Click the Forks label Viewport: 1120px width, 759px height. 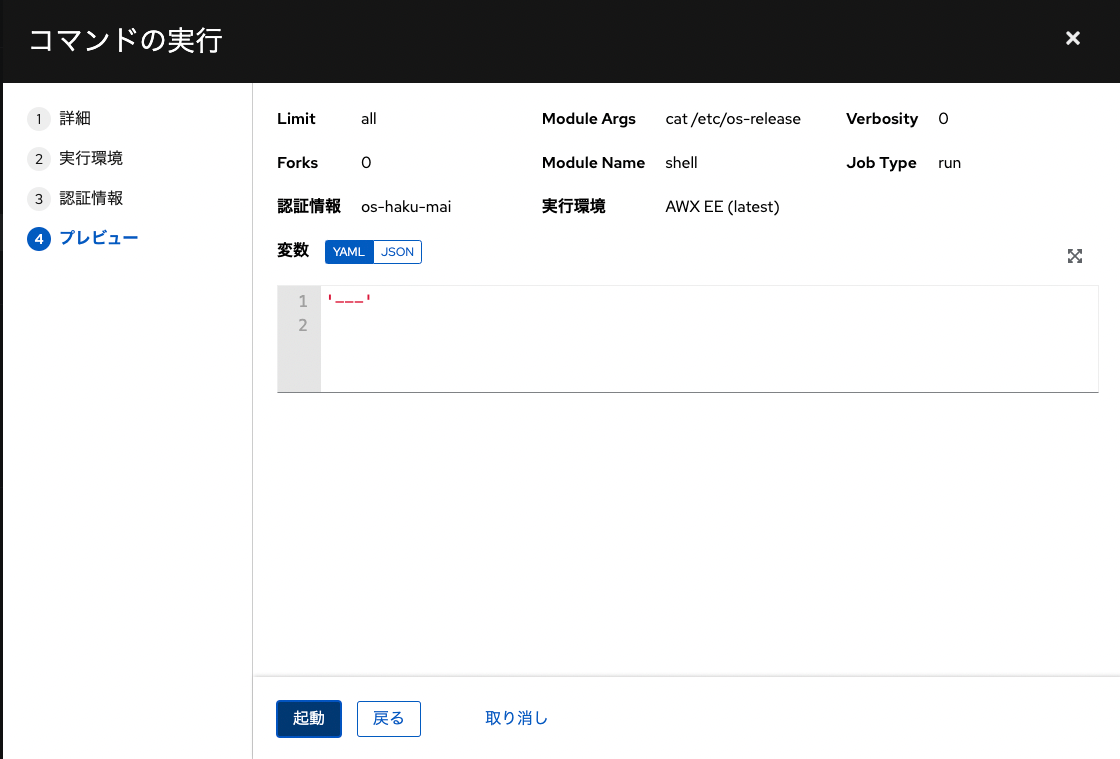click(x=297, y=163)
